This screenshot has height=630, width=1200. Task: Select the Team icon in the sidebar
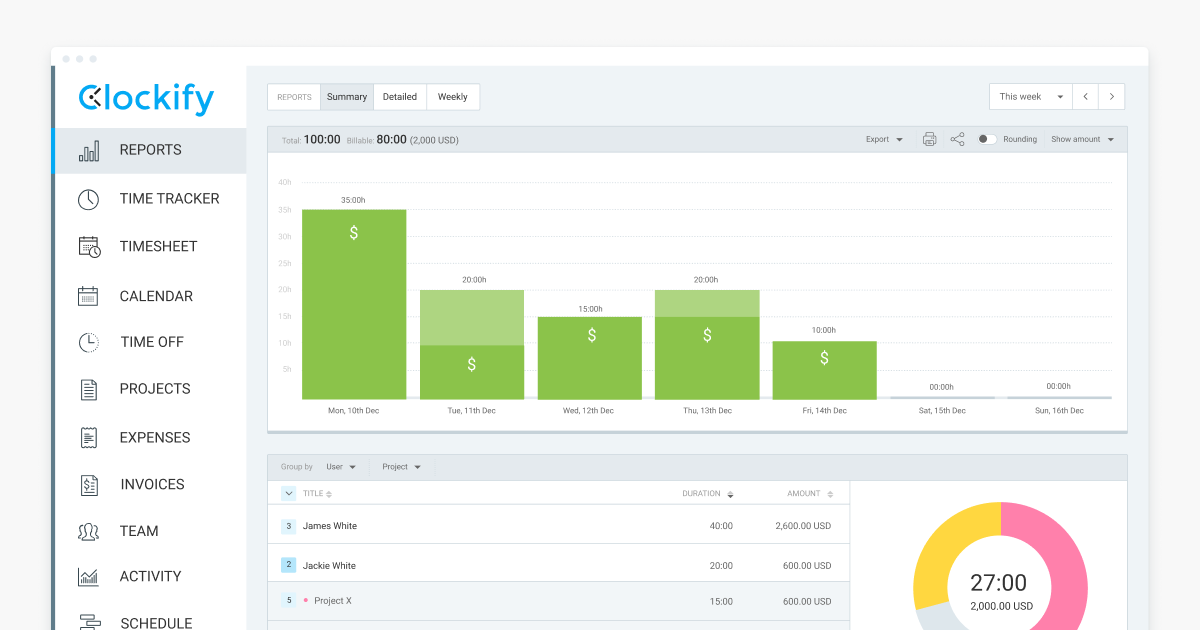(x=88, y=531)
